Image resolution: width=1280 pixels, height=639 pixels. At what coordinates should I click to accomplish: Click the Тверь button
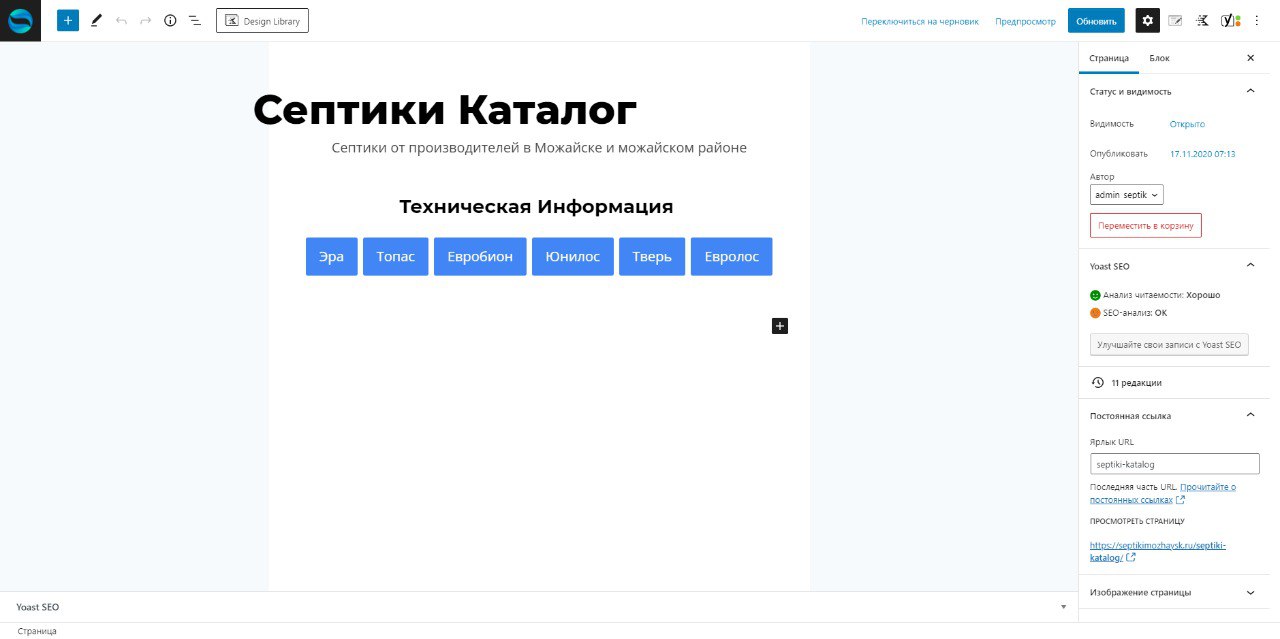652,256
